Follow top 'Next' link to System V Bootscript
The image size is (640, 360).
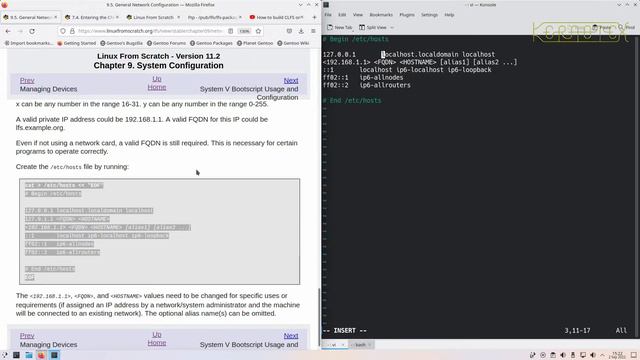291,80
